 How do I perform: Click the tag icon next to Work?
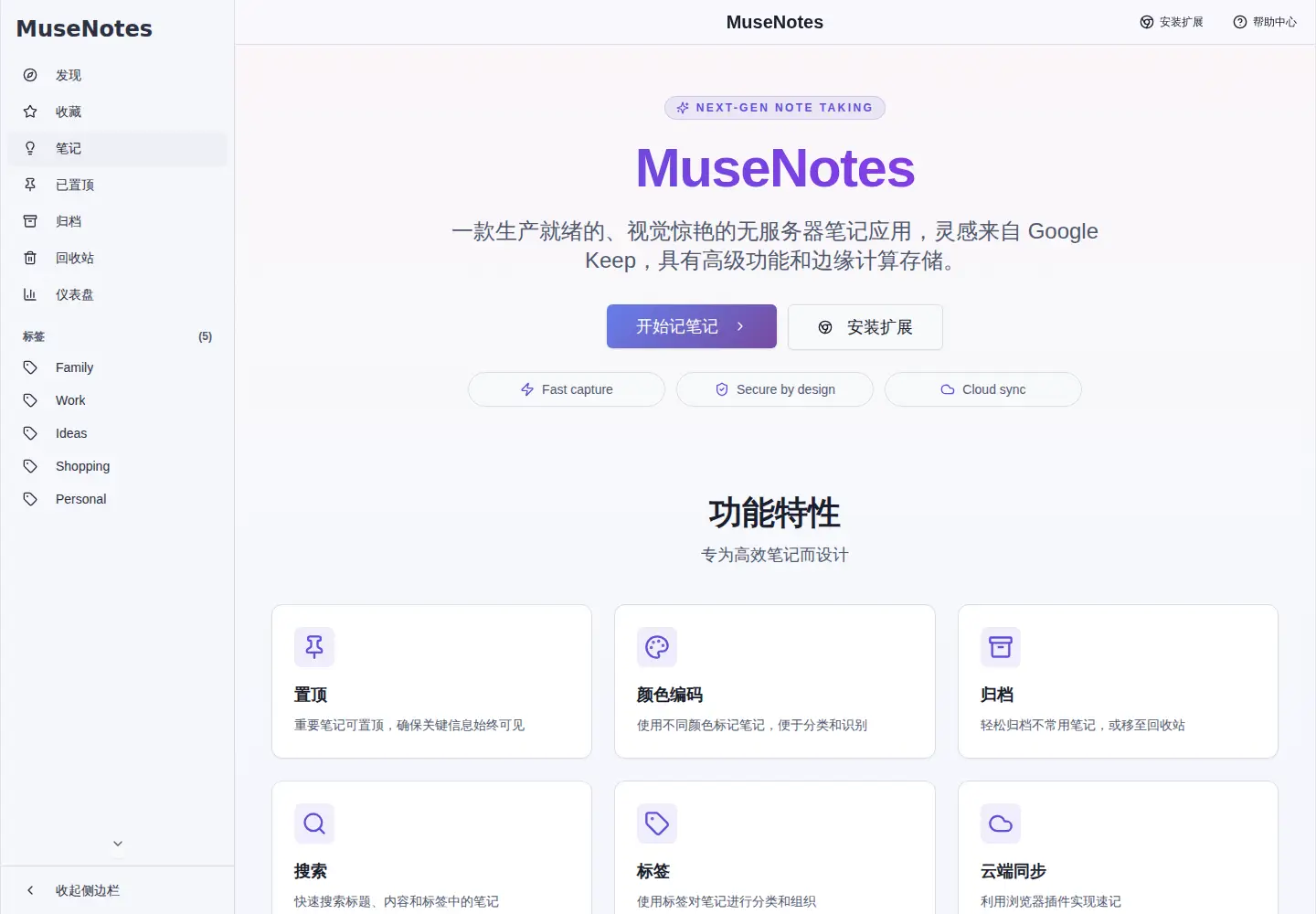[30, 400]
